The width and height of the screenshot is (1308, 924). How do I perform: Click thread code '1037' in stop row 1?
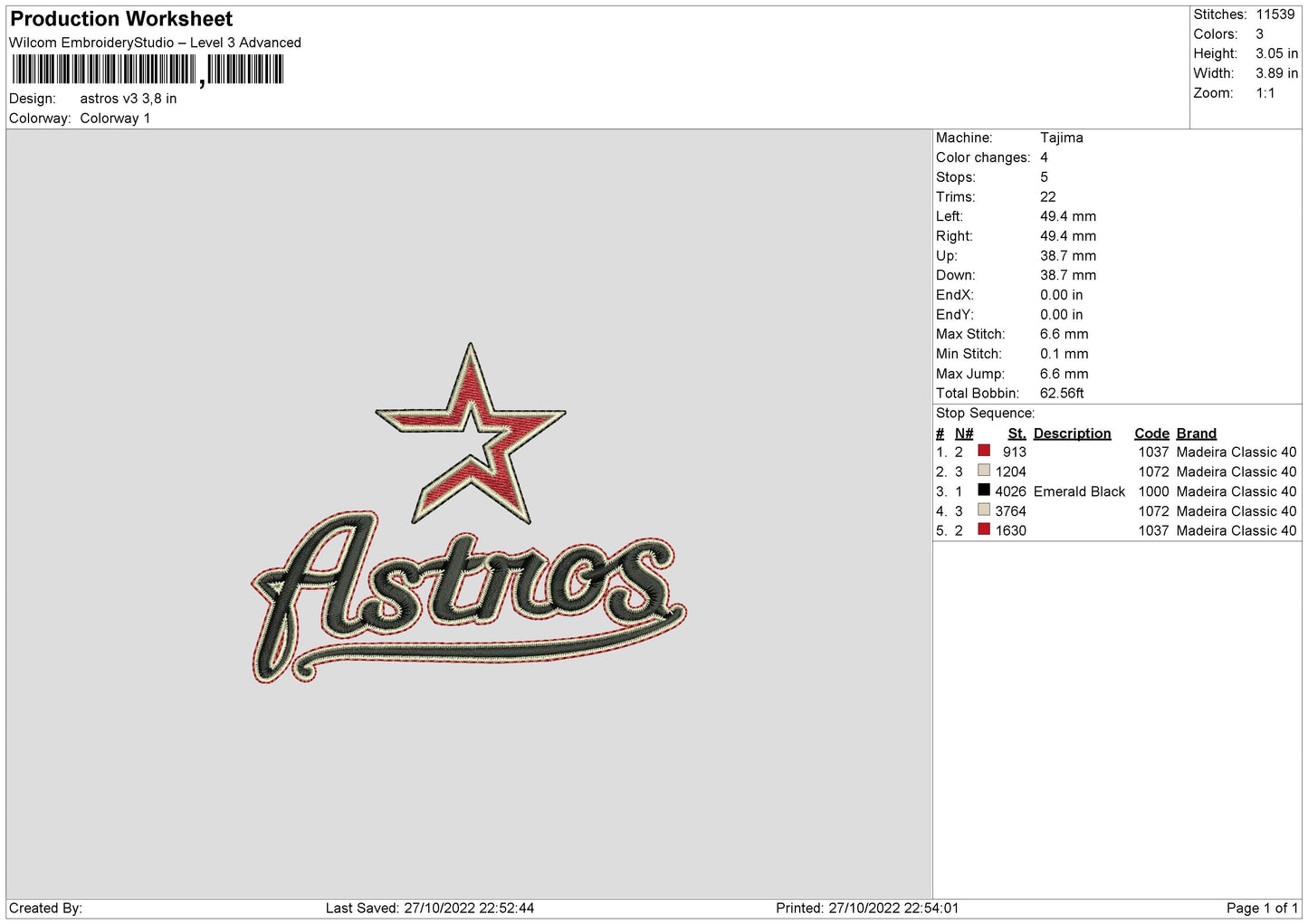point(1154,452)
